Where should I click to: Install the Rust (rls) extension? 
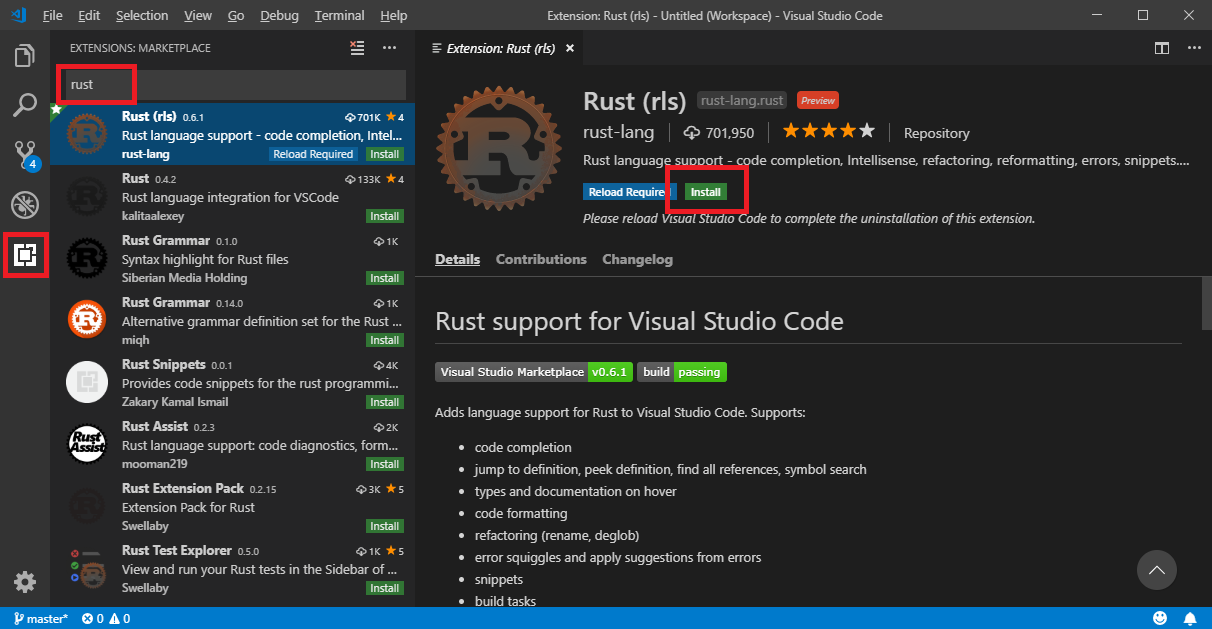click(706, 191)
